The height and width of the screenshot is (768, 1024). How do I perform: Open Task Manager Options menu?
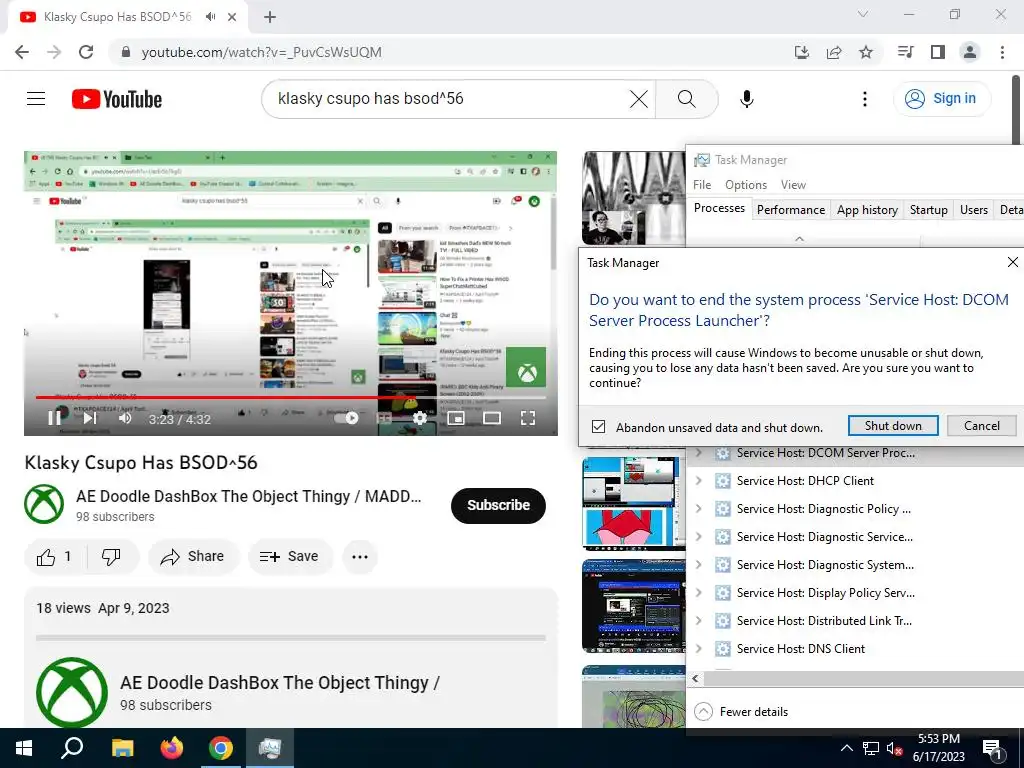746,185
